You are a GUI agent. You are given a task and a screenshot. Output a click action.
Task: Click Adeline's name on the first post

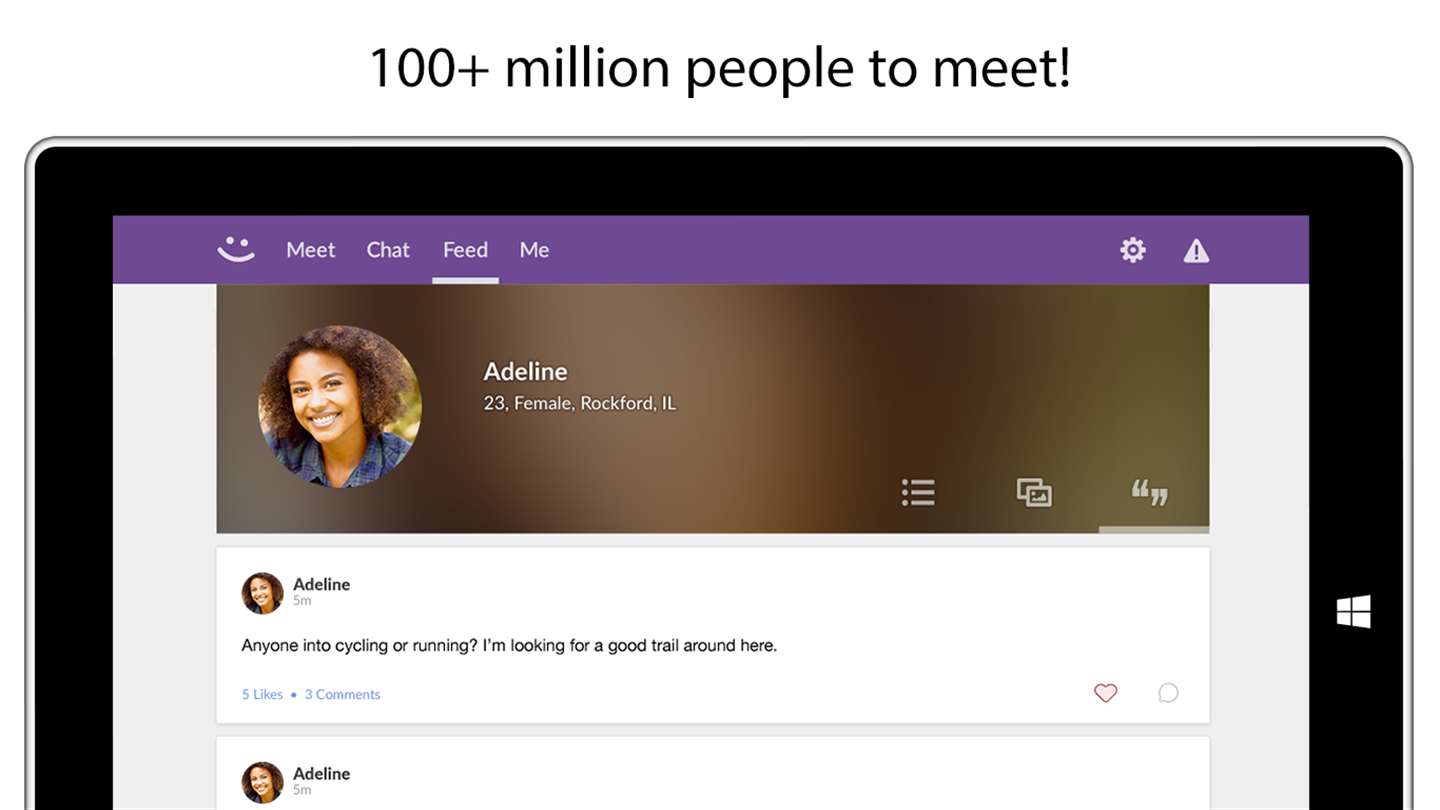click(x=321, y=584)
